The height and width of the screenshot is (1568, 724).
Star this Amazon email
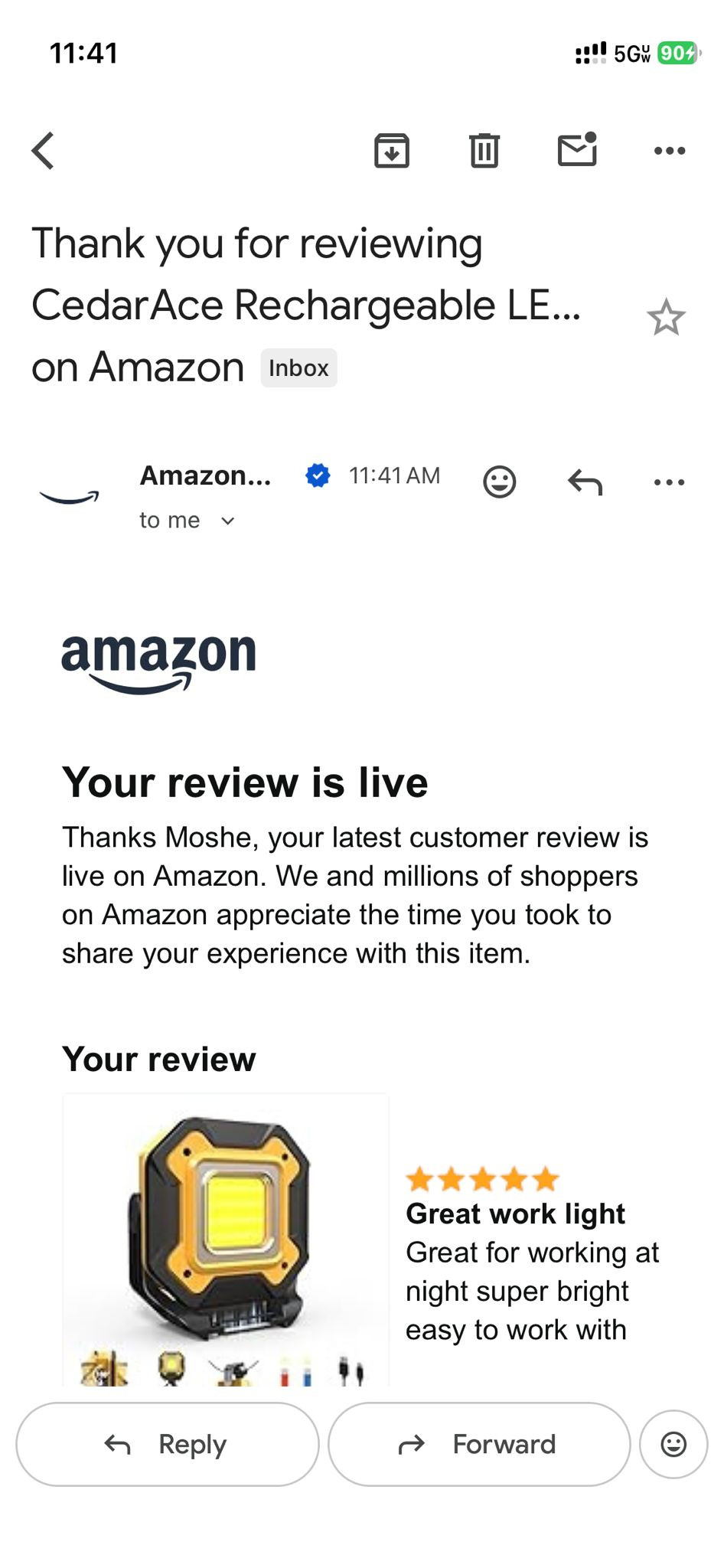666,317
